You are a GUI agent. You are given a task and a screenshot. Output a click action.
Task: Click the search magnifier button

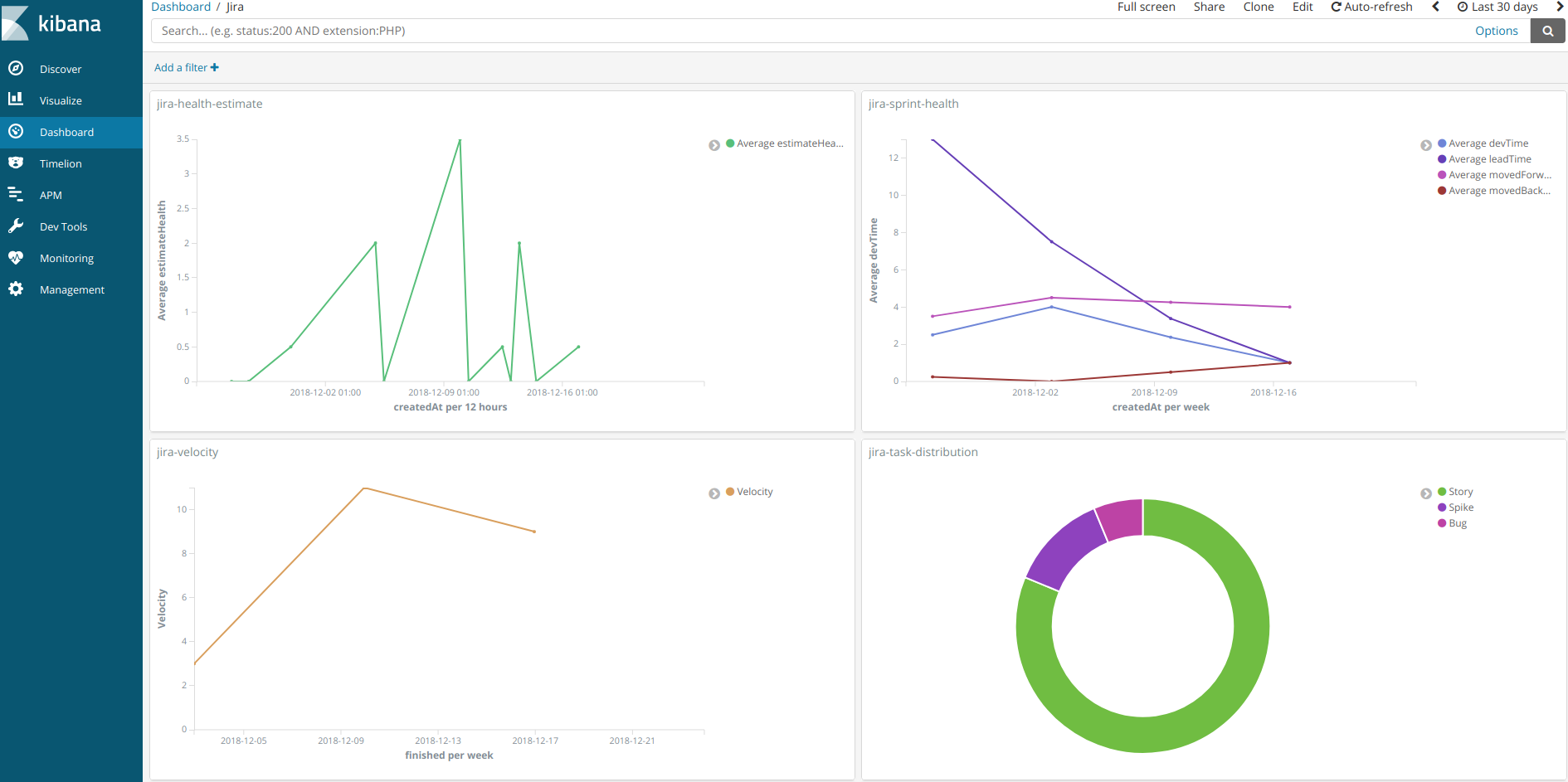coord(1548,31)
